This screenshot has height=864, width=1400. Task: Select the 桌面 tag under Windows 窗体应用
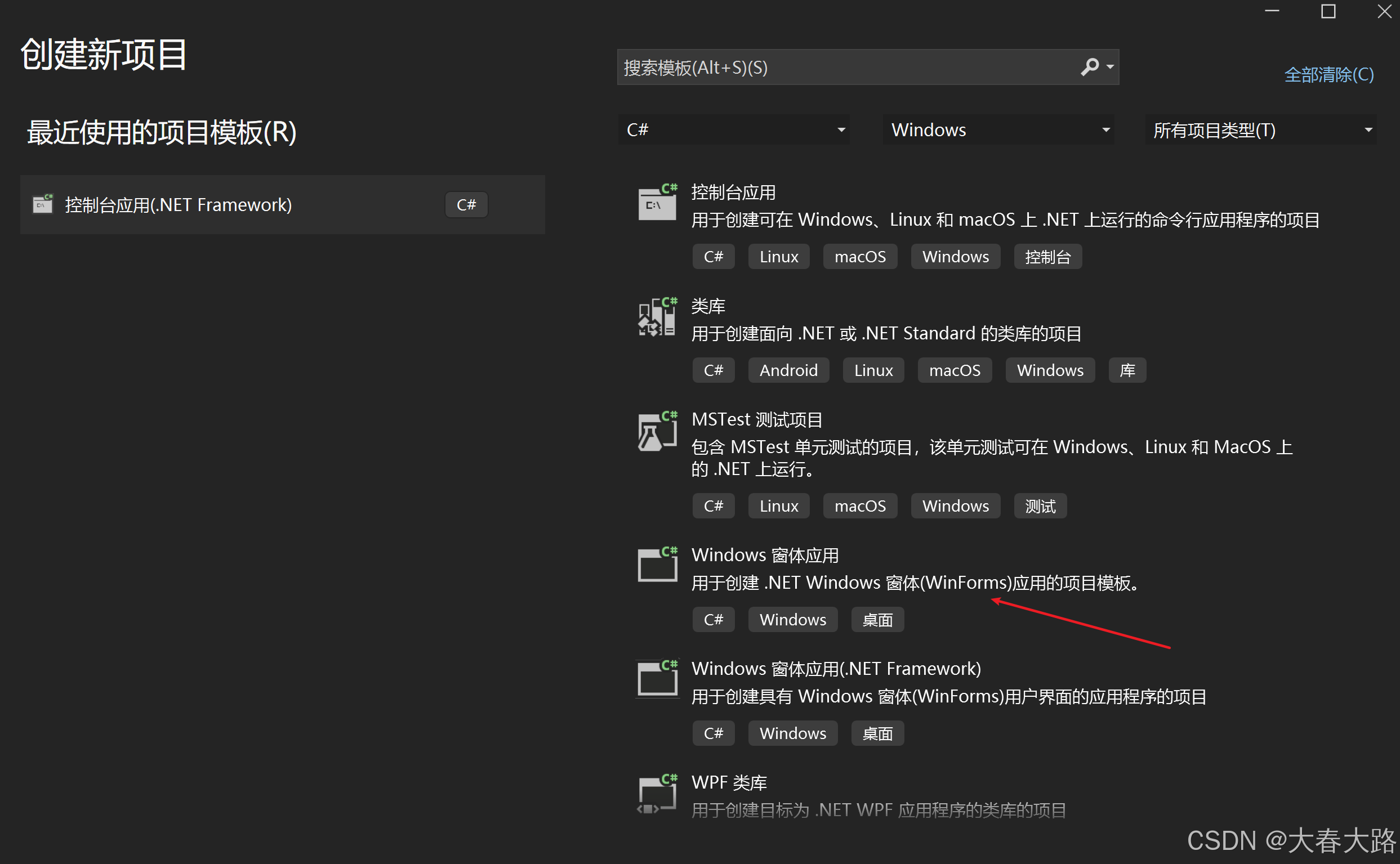pyautogui.click(x=877, y=619)
